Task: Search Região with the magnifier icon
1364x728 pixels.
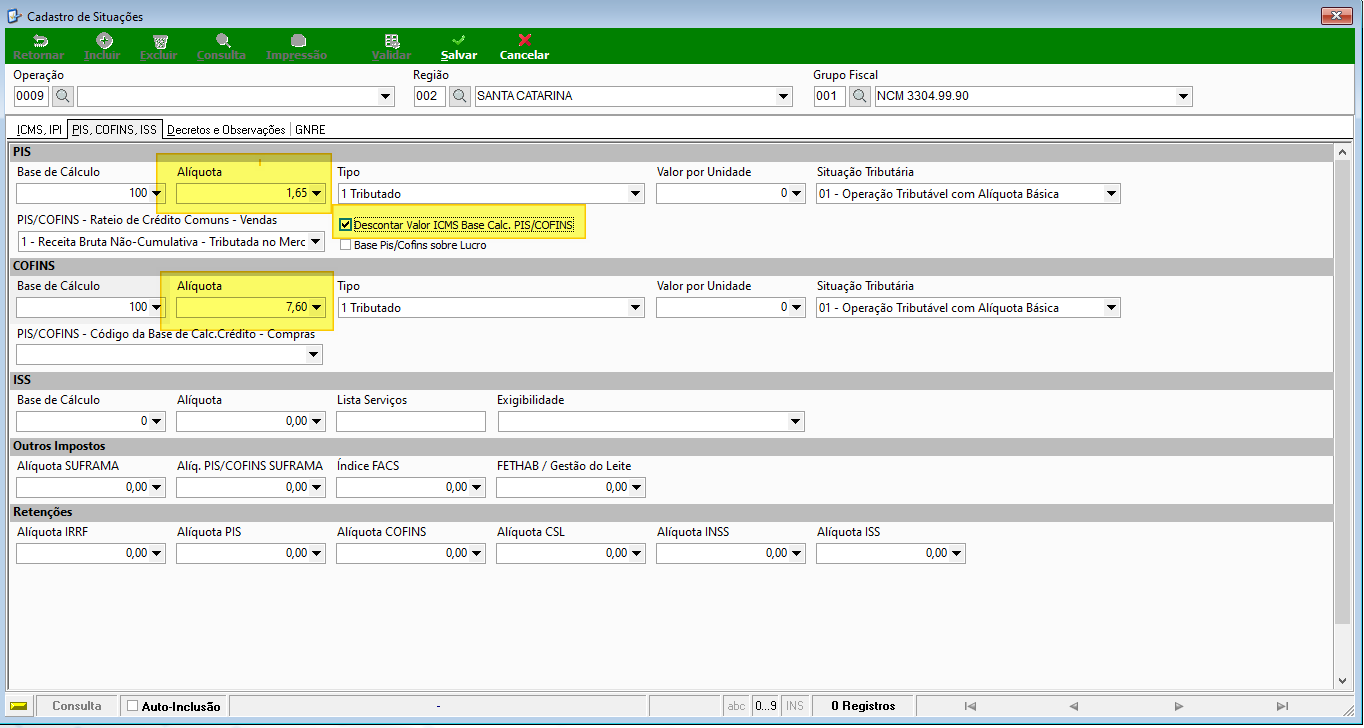Action: pyautogui.click(x=460, y=96)
